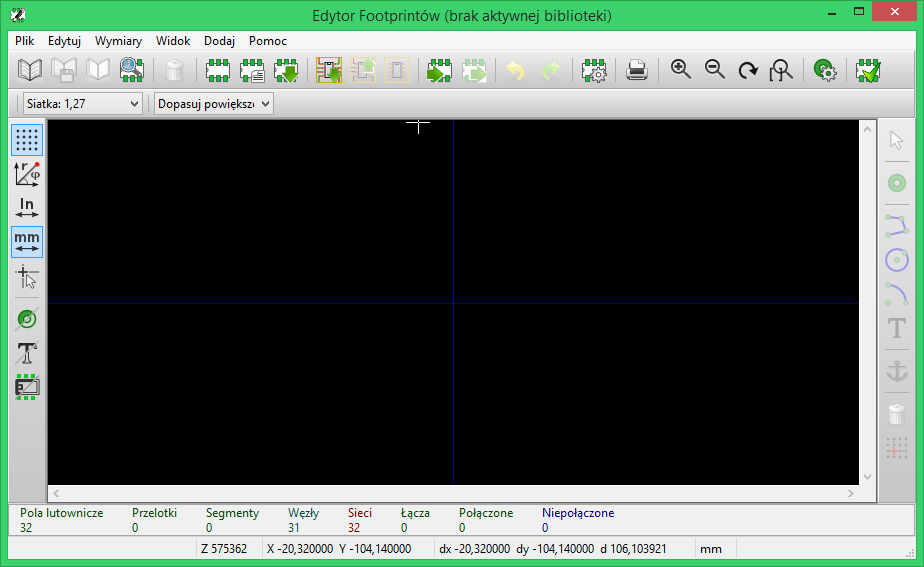Switch units to millimeters
This screenshot has height=567, width=924.
(27, 242)
